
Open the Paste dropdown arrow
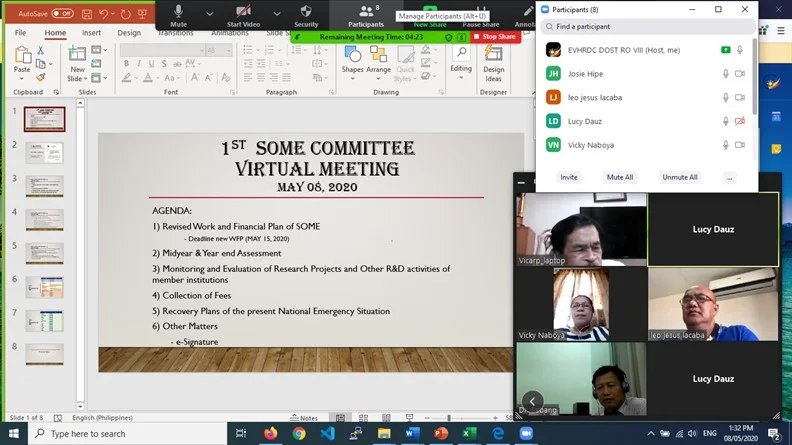(22, 79)
